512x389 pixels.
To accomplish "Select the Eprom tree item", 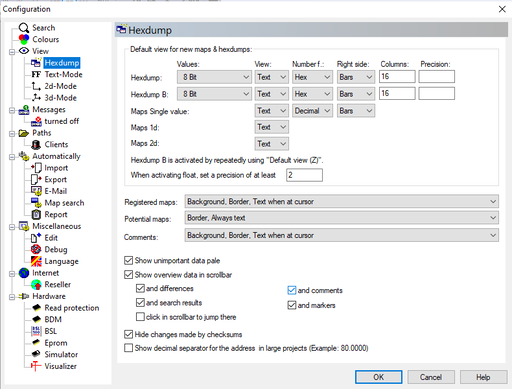I will pos(56,343).
